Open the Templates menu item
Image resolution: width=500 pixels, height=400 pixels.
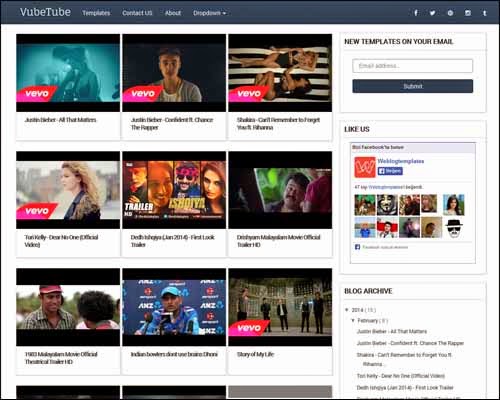point(96,13)
